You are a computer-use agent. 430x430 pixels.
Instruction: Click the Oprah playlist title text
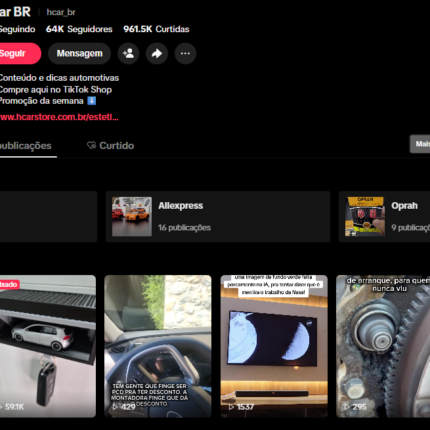[404, 206]
